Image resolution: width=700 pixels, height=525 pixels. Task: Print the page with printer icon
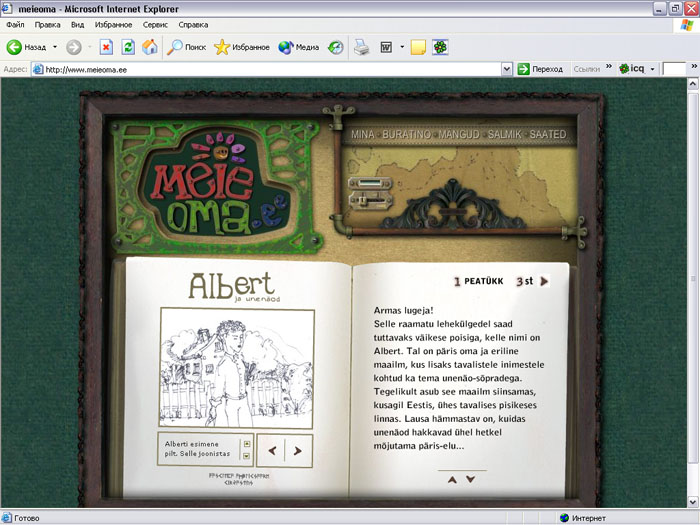(x=362, y=47)
